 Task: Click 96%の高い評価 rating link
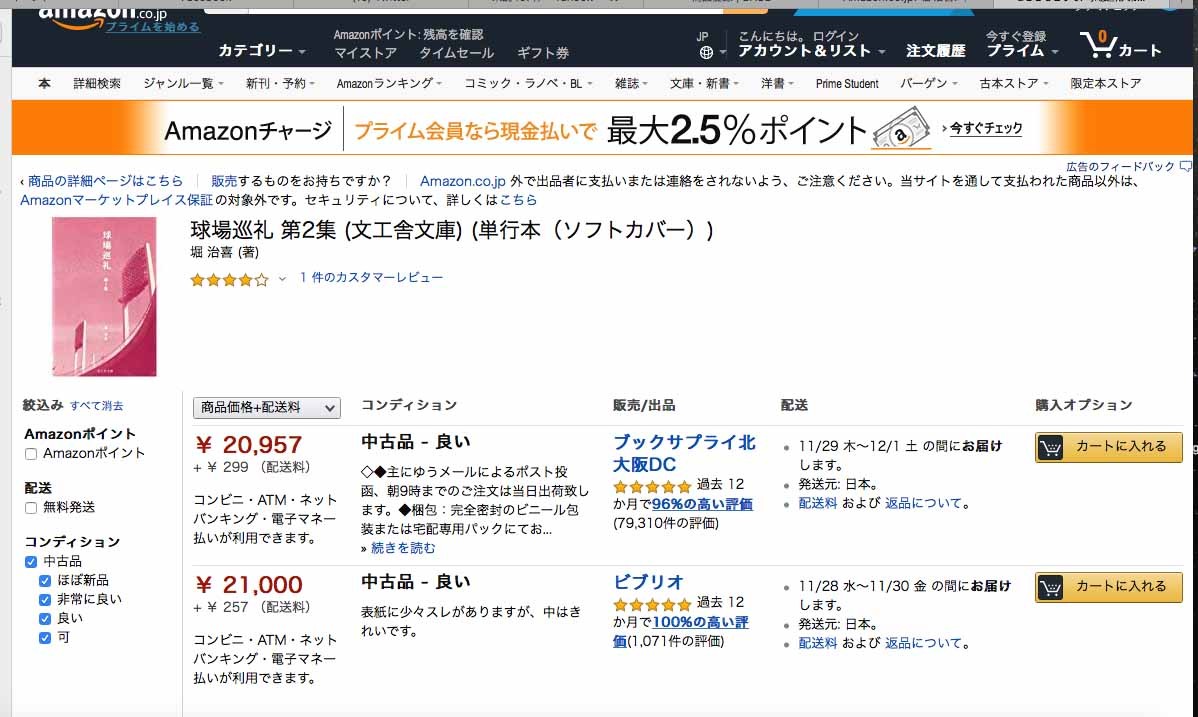click(x=702, y=504)
